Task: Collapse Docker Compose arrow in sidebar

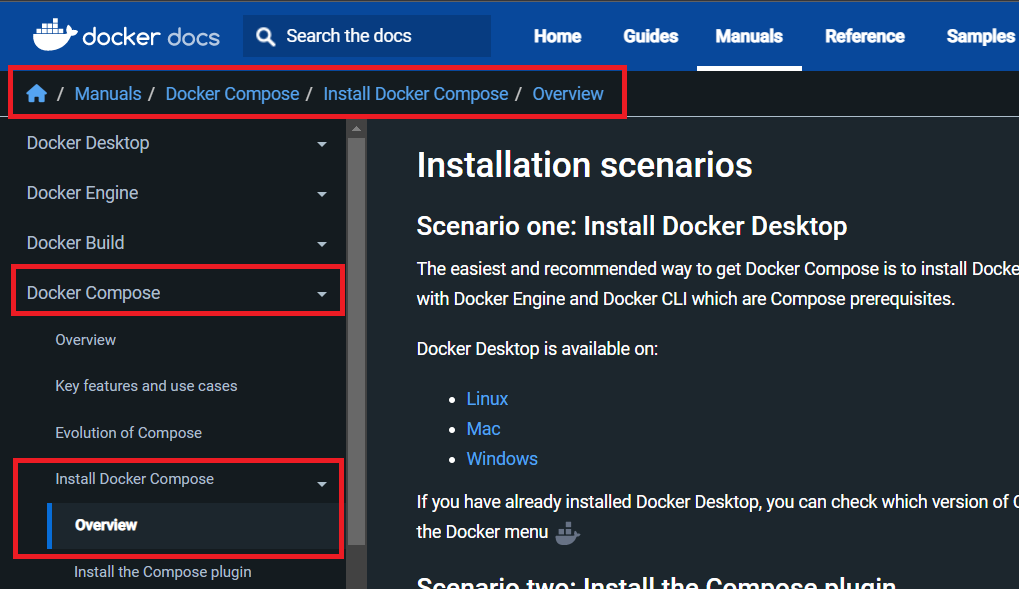Action: click(x=322, y=294)
